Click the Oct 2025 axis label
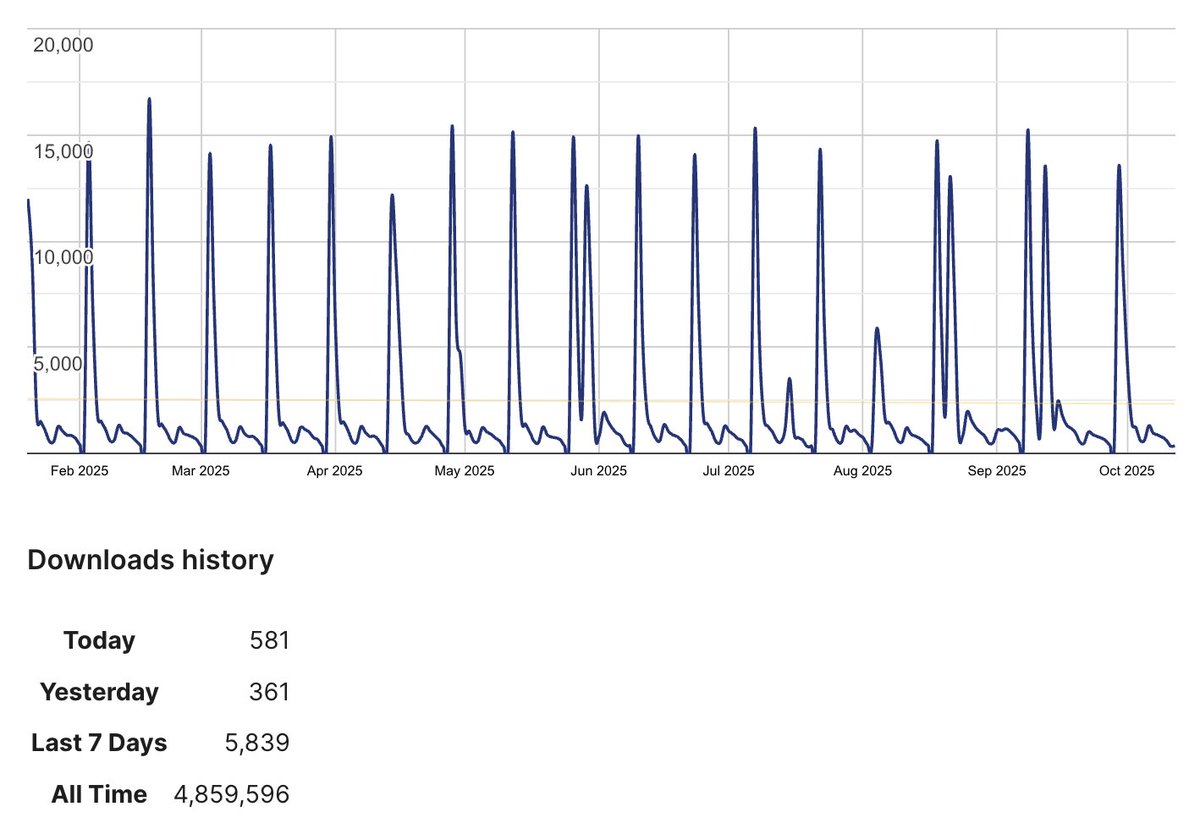This screenshot has height=834, width=1200. click(x=1126, y=470)
